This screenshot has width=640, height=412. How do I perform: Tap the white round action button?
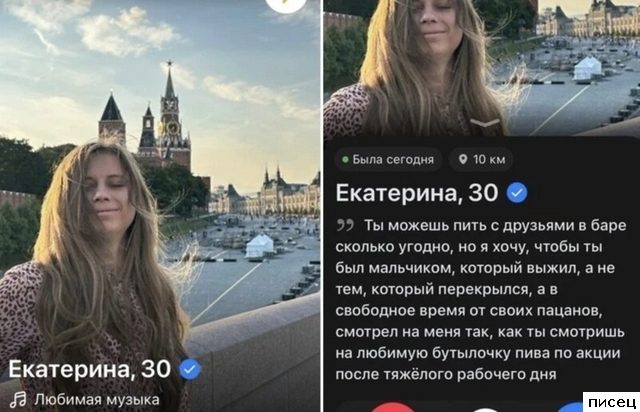click(x=484, y=409)
